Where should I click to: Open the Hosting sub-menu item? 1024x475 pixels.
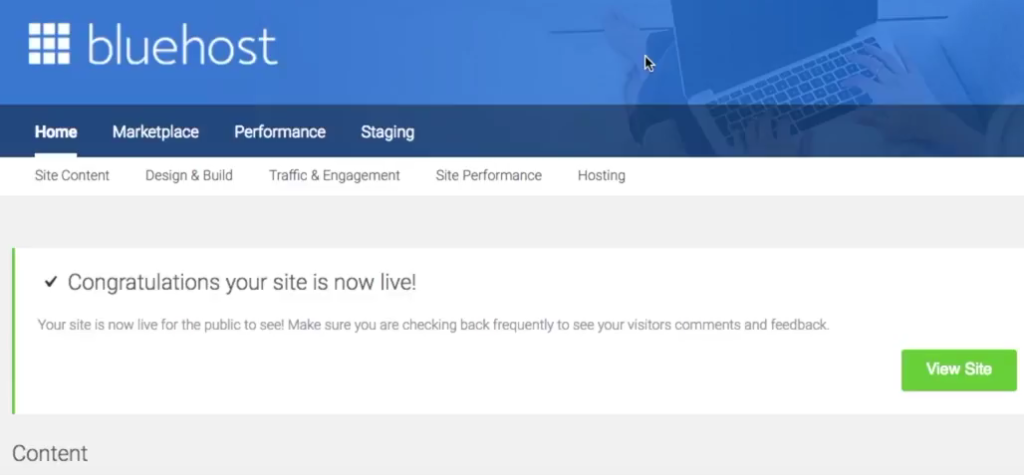pyautogui.click(x=601, y=175)
